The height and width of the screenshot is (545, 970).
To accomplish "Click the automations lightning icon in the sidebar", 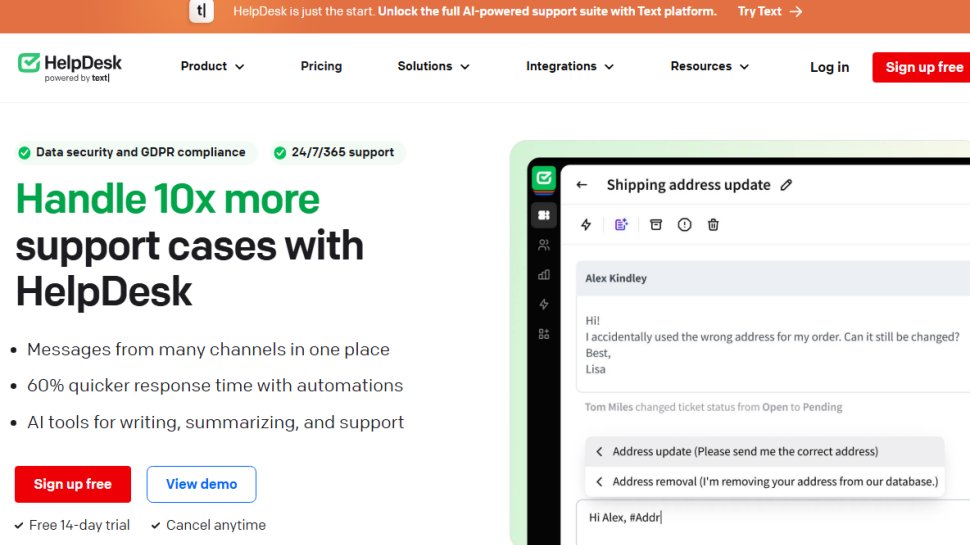I will pos(544,304).
